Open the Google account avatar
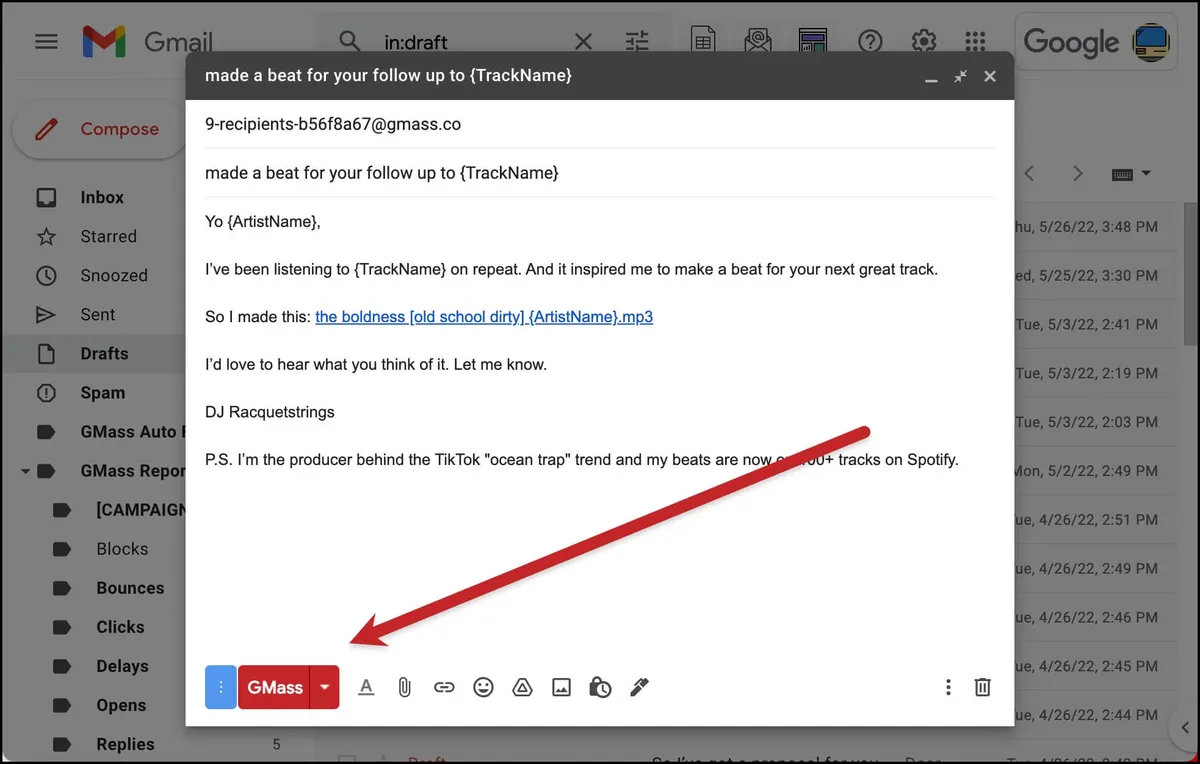 pyautogui.click(x=1152, y=42)
